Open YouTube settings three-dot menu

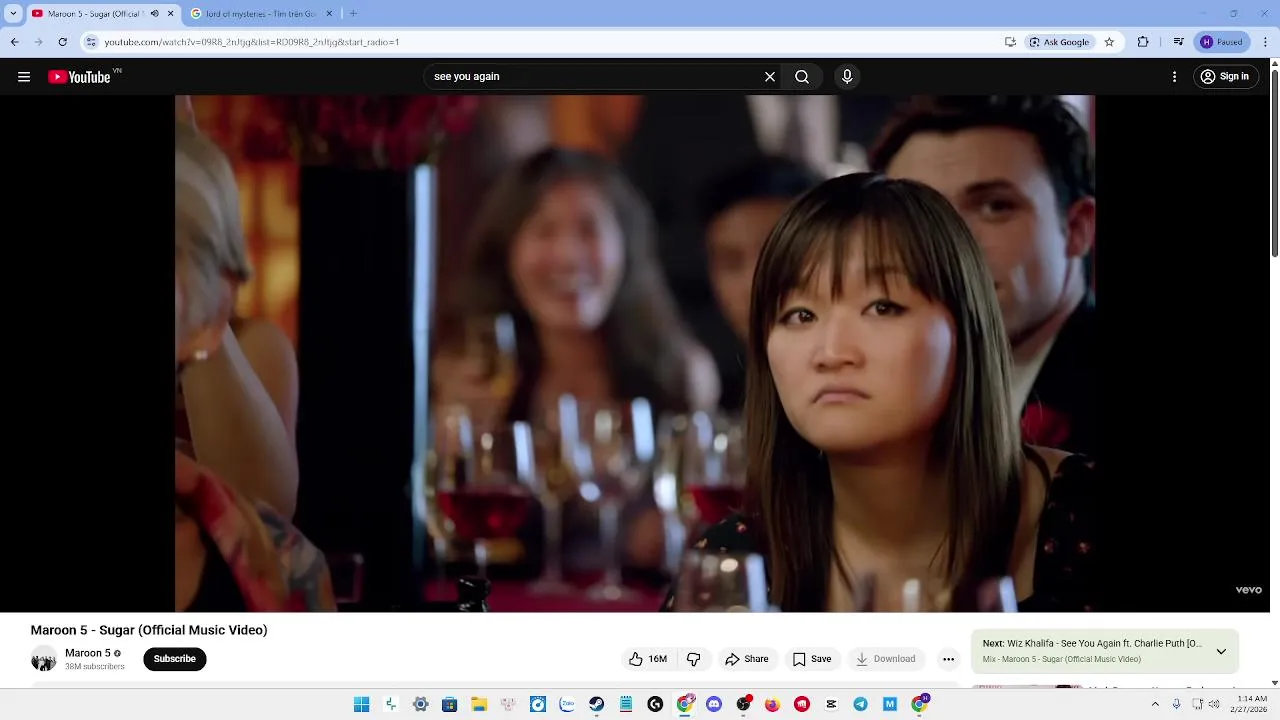pos(1174,77)
